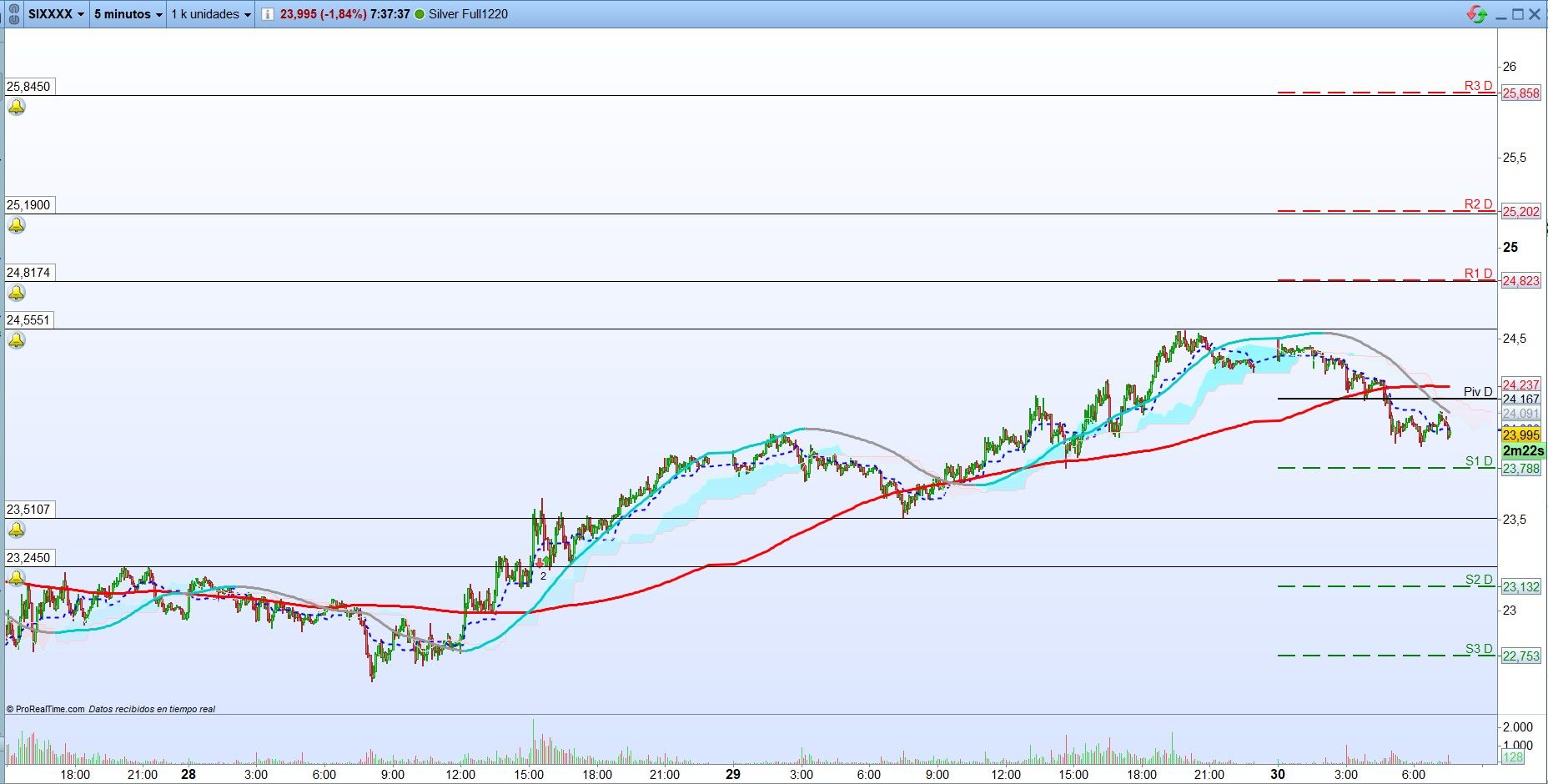Click the yellow 23,995 current price tag

[x=1520, y=435]
